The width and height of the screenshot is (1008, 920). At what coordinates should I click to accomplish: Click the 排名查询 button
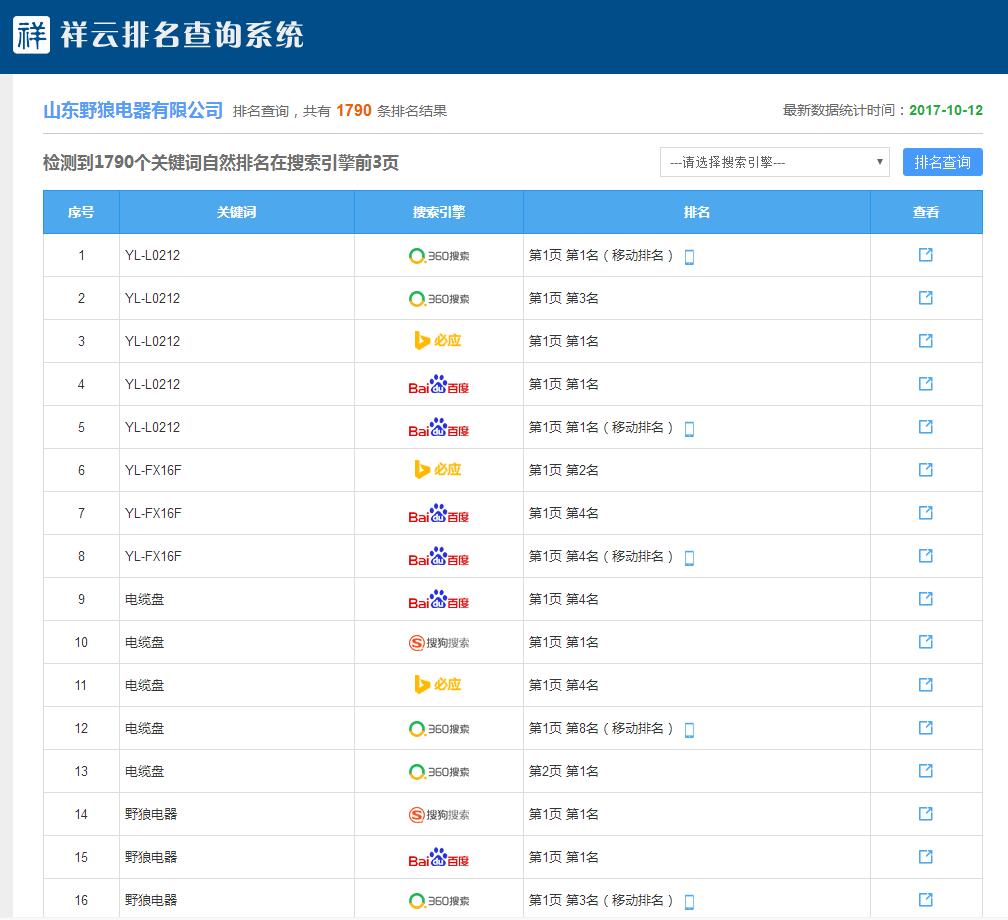tap(942, 162)
